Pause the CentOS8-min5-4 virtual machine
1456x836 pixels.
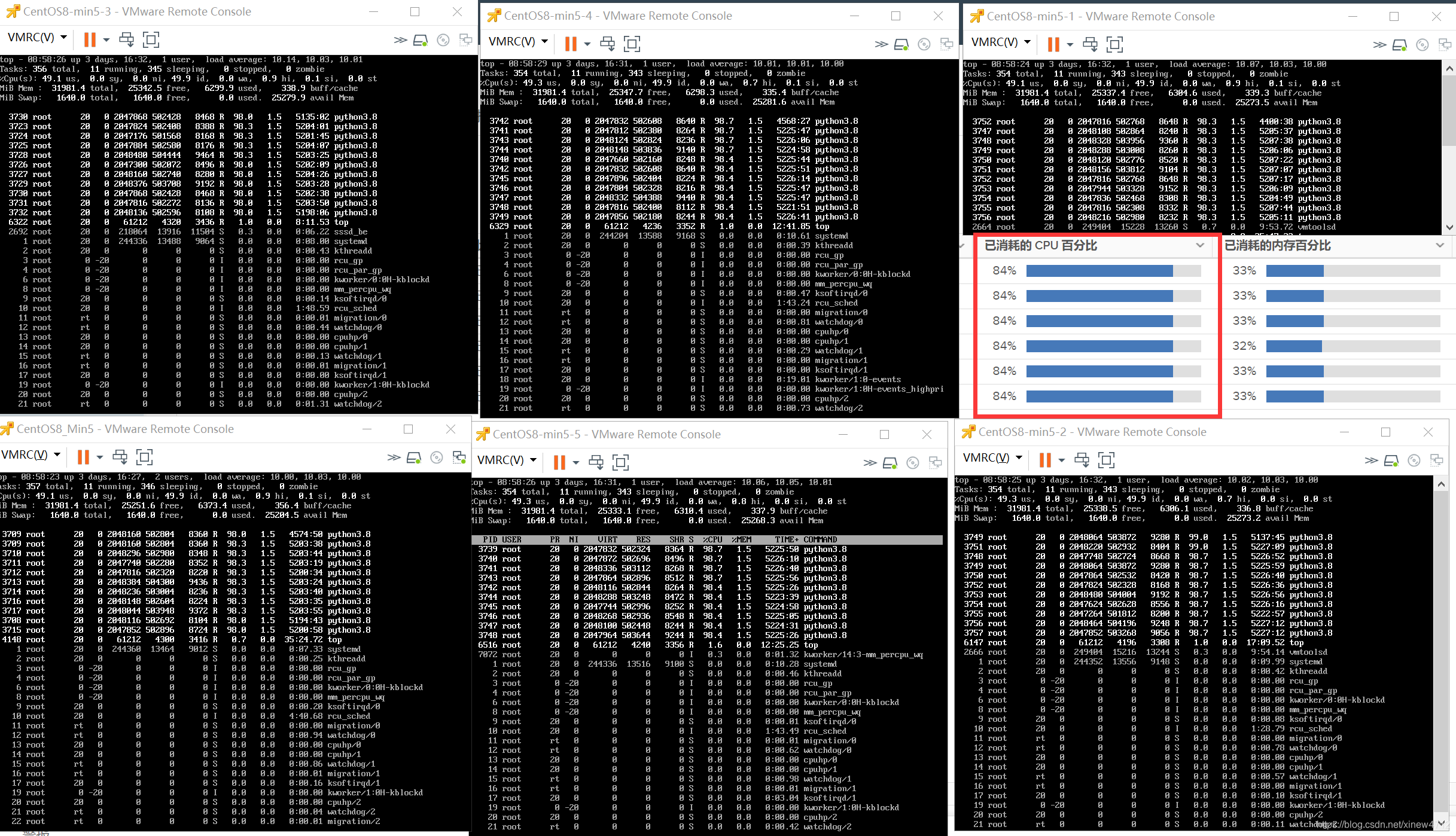click(x=571, y=43)
